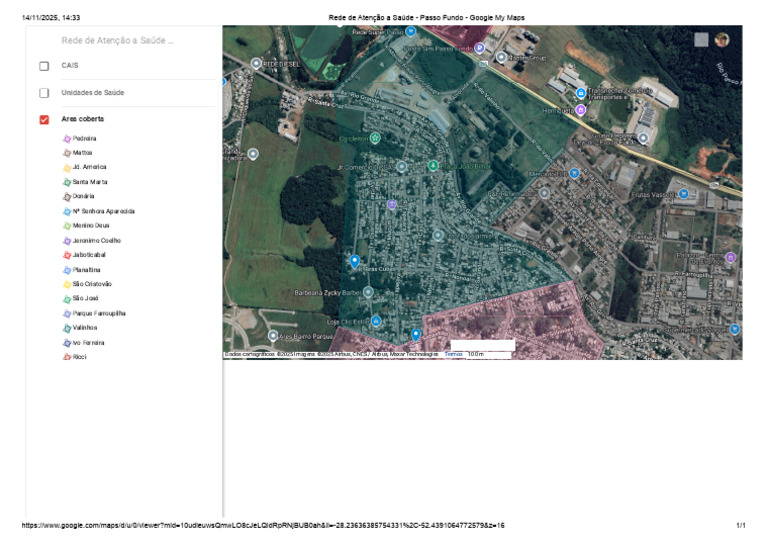Click the Ares Bairro Parque marker
The height and width of the screenshot is (543, 768).
(273, 336)
